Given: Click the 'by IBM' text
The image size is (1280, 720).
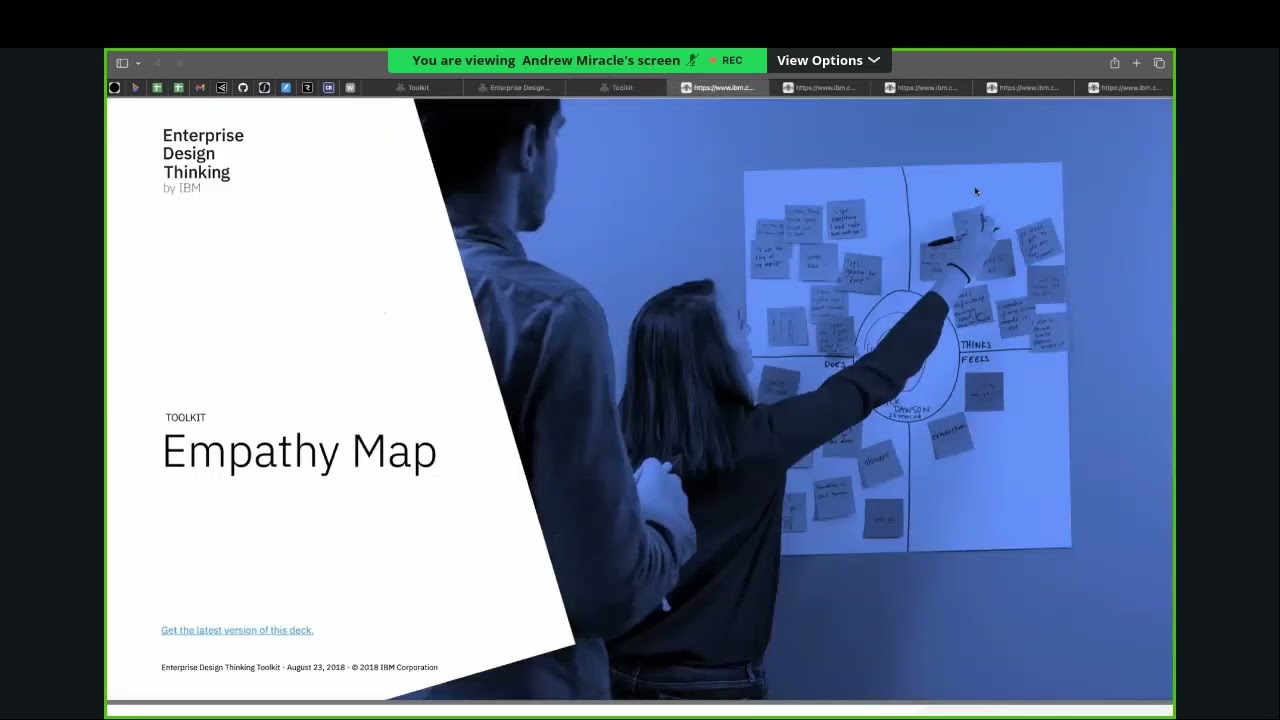Looking at the screenshot, I should pos(182,188).
